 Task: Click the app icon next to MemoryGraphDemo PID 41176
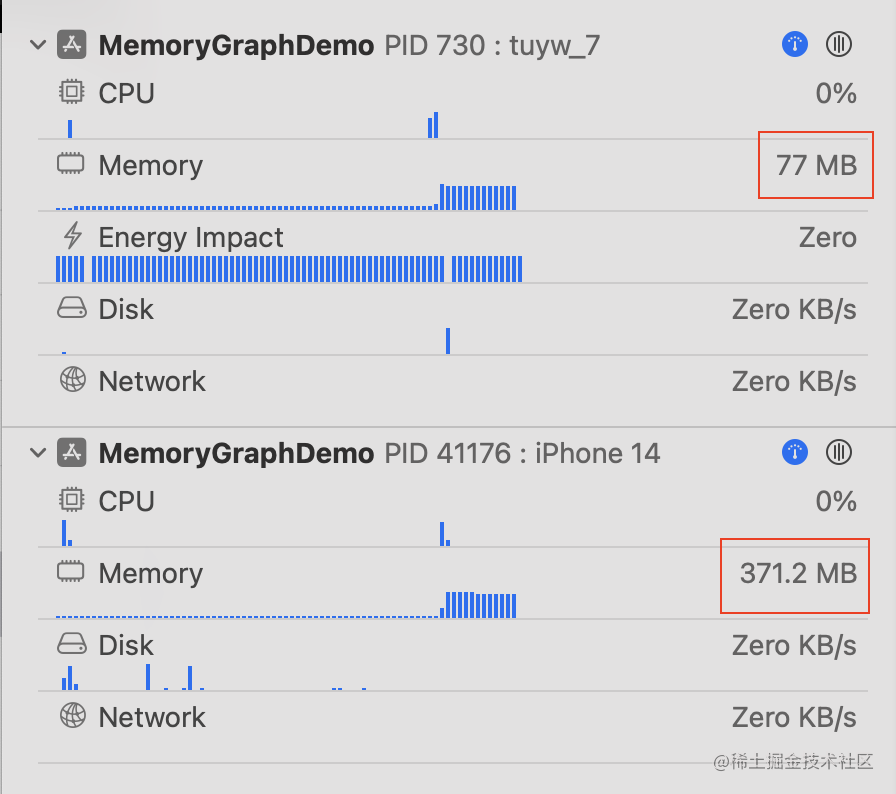[x=71, y=452]
